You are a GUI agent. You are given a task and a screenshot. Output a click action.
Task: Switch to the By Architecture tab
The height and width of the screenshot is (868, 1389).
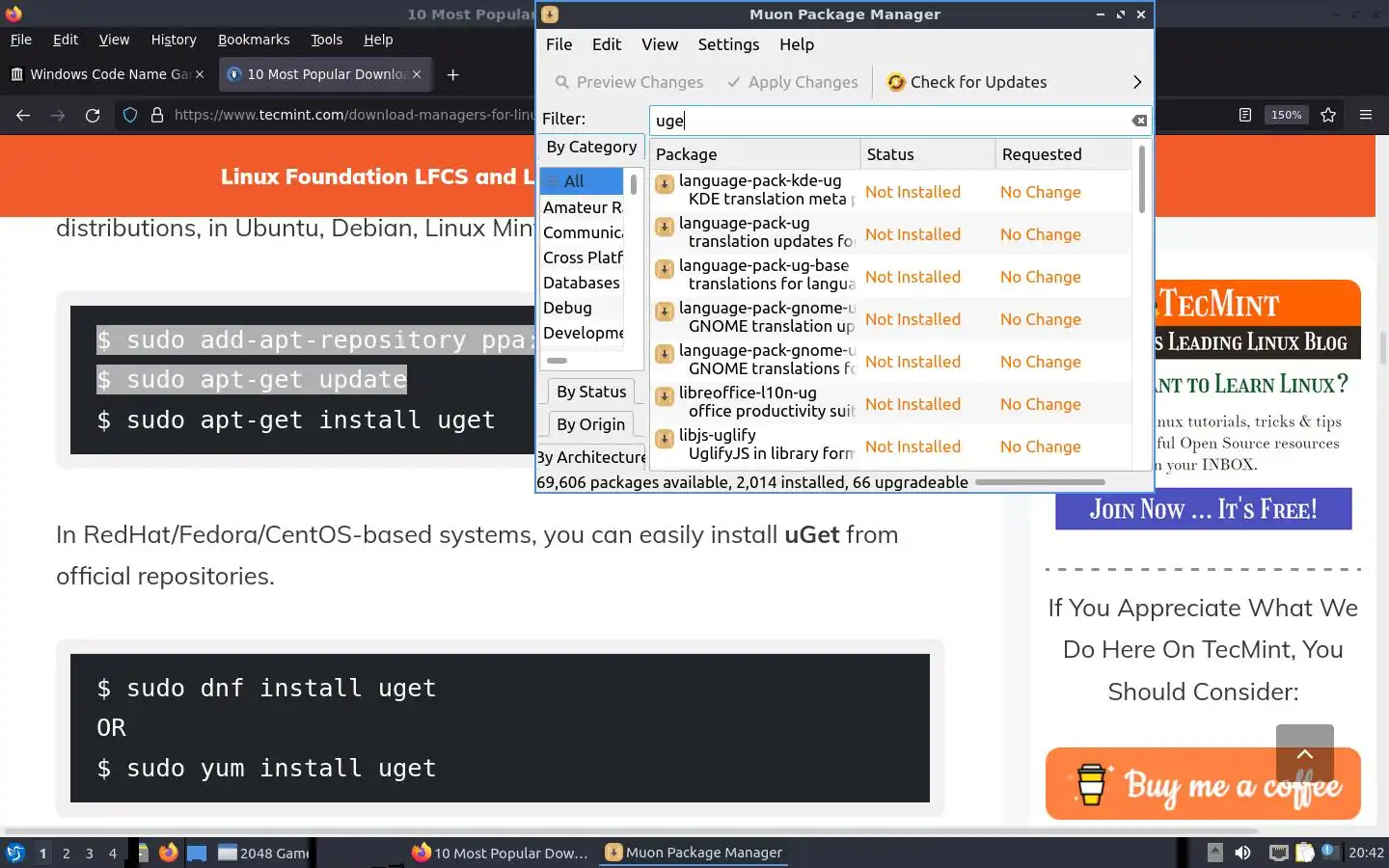point(591,457)
